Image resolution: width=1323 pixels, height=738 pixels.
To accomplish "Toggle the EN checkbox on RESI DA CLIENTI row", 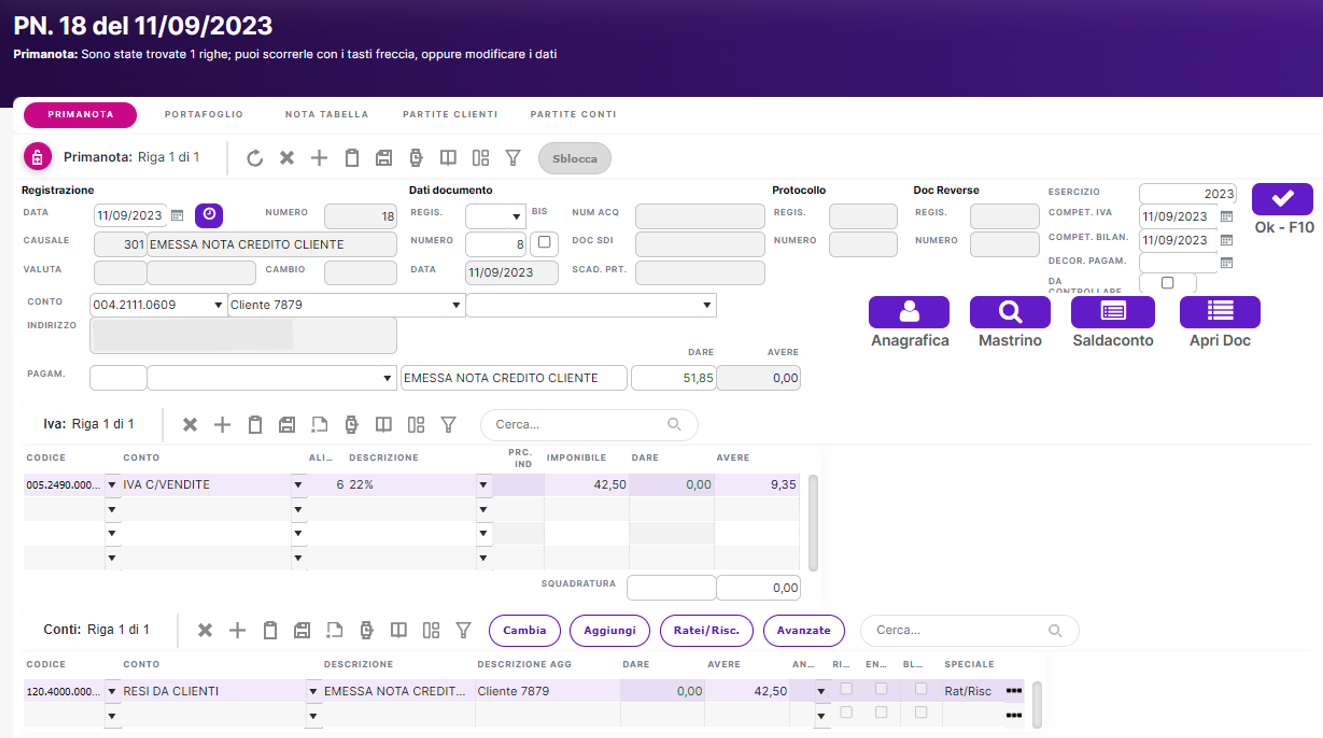I will click(881, 689).
